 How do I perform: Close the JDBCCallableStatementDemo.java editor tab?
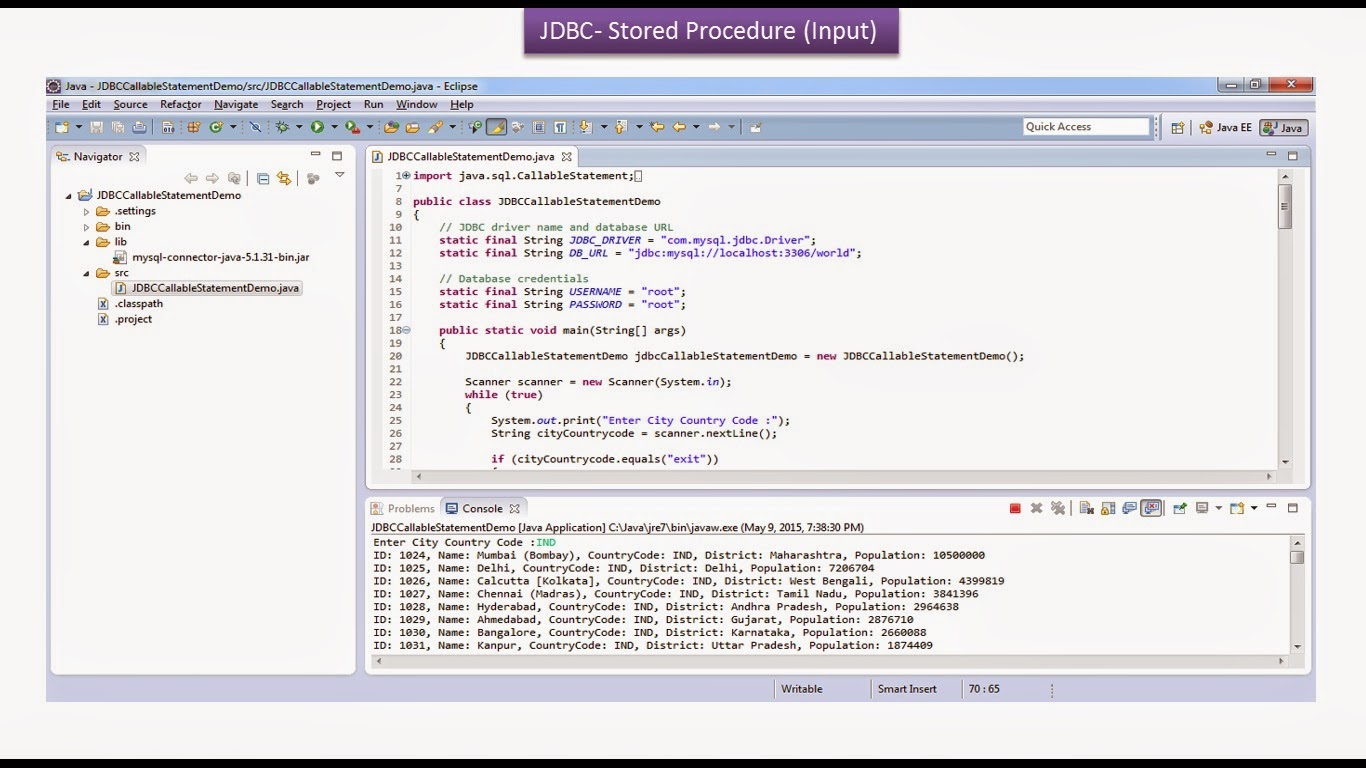point(566,156)
